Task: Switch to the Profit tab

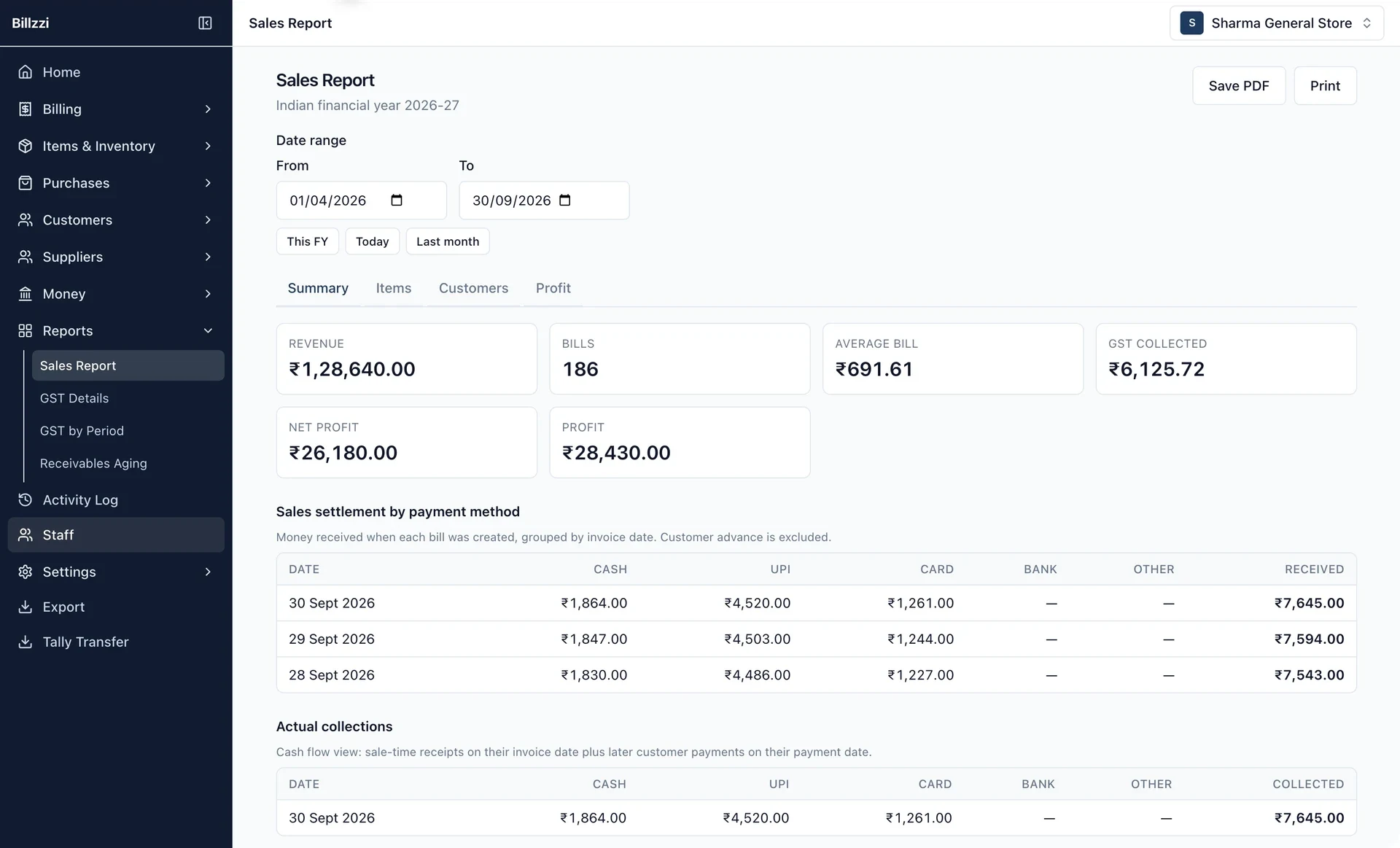Action: [x=553, y=288]
